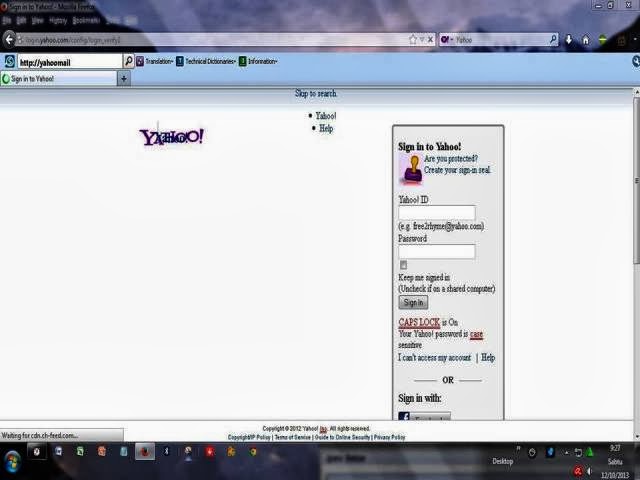Open the History menu
The width and height of the screenshot is (640, 480).
click(x=58, y=20)
